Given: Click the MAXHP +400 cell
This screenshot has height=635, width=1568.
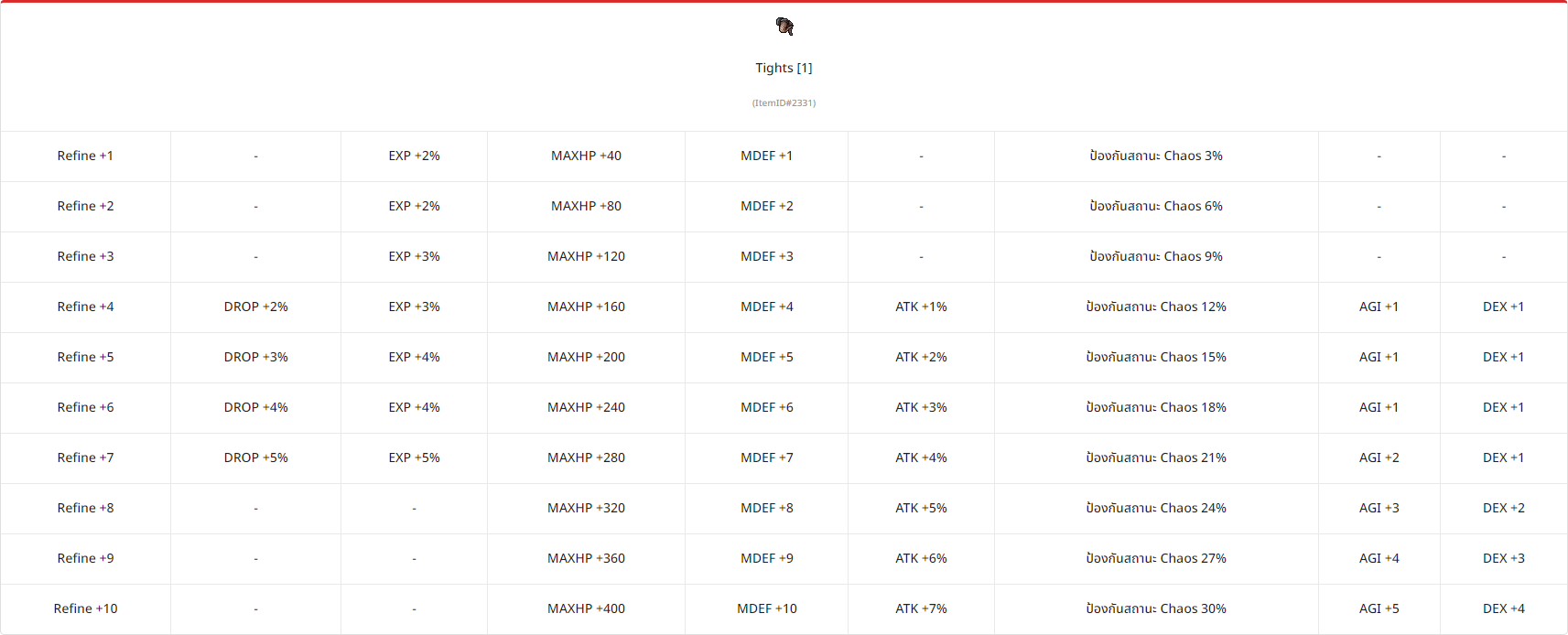Looking at the screenshot, I should tap(586, 608).
